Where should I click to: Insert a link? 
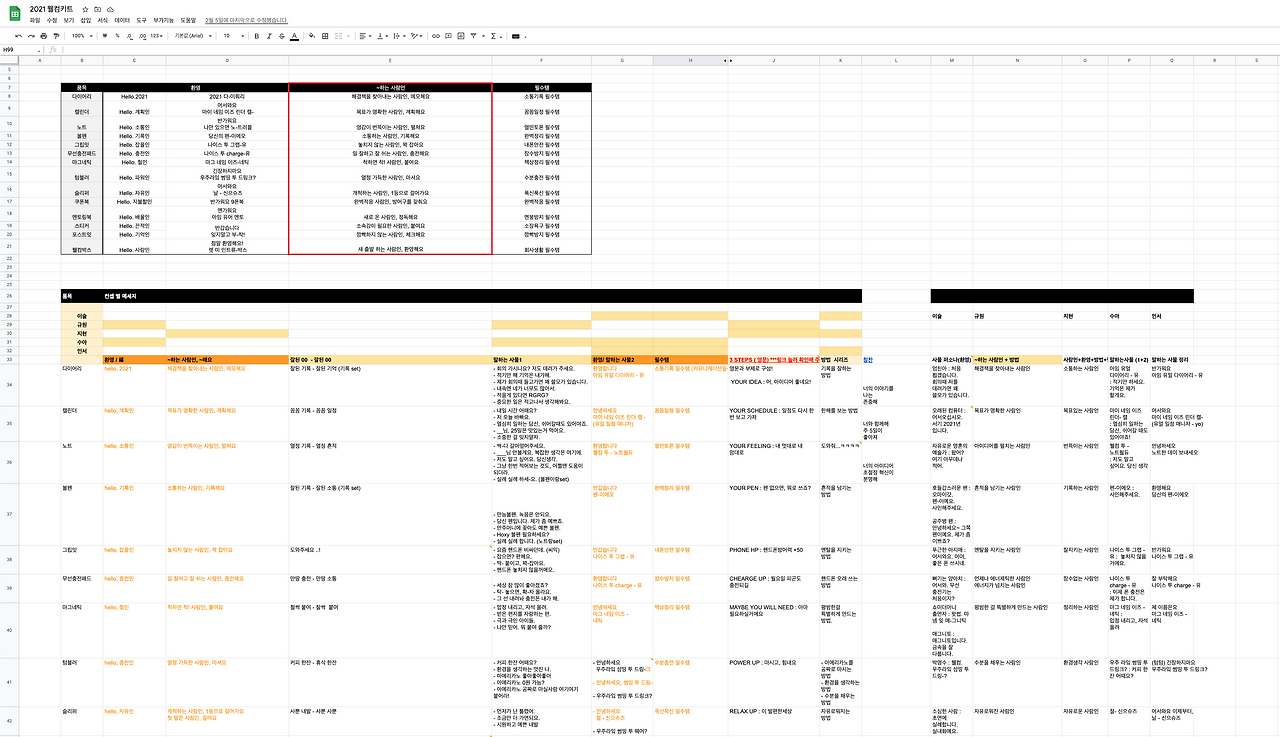click(x=436, y=36)
